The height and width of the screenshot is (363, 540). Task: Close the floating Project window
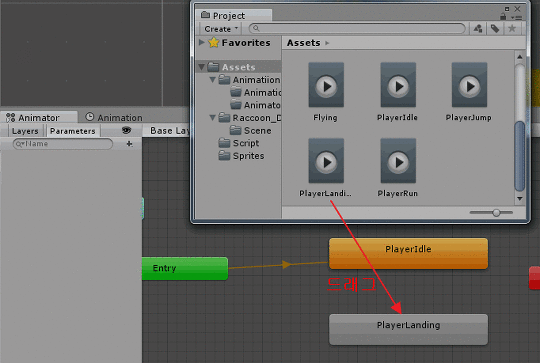pos(517,9)
